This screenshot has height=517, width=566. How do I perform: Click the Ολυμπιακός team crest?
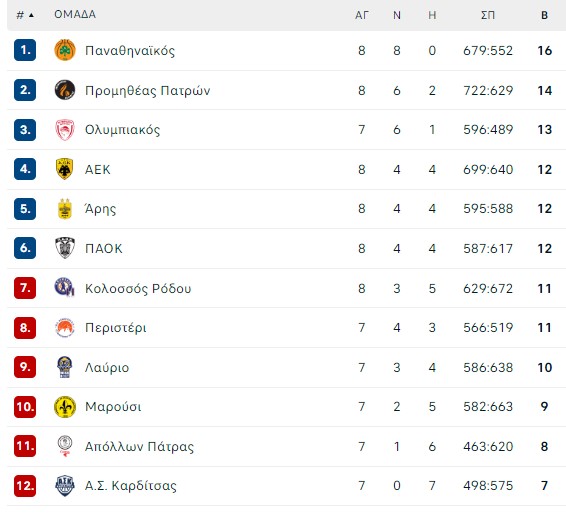point(65,130)
